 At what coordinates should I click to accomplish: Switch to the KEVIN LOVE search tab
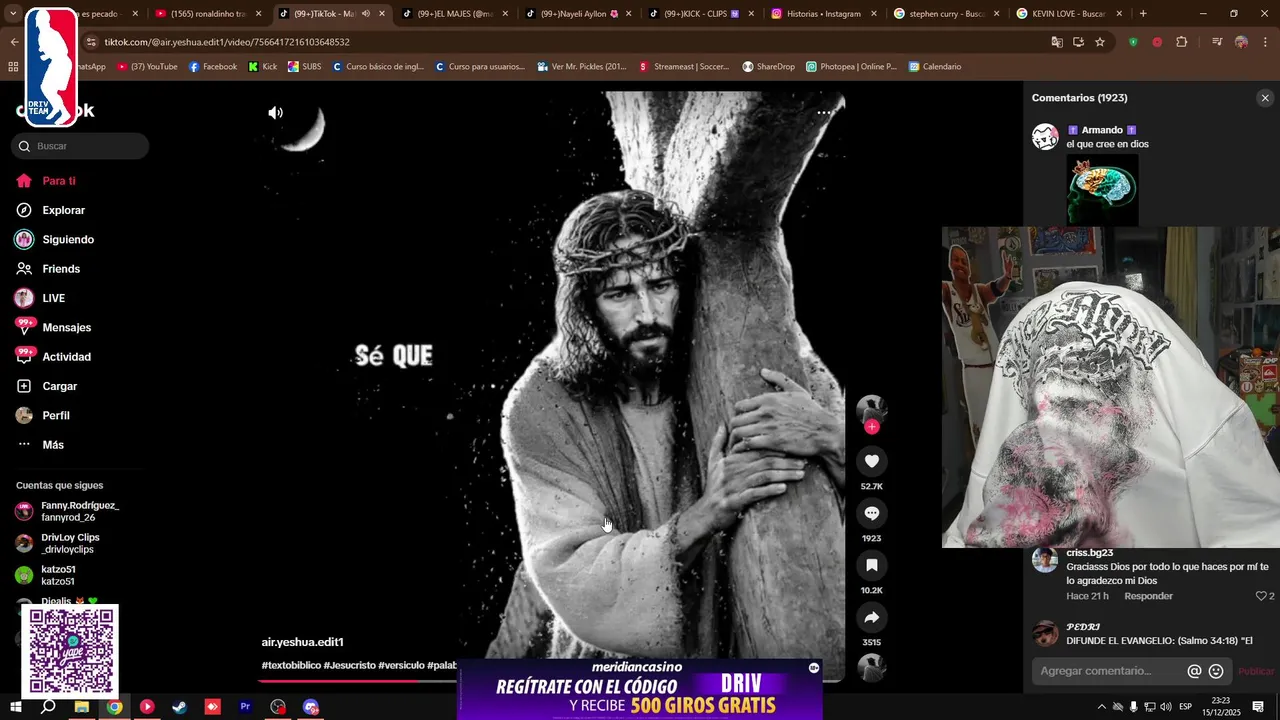coord(1069,14)
